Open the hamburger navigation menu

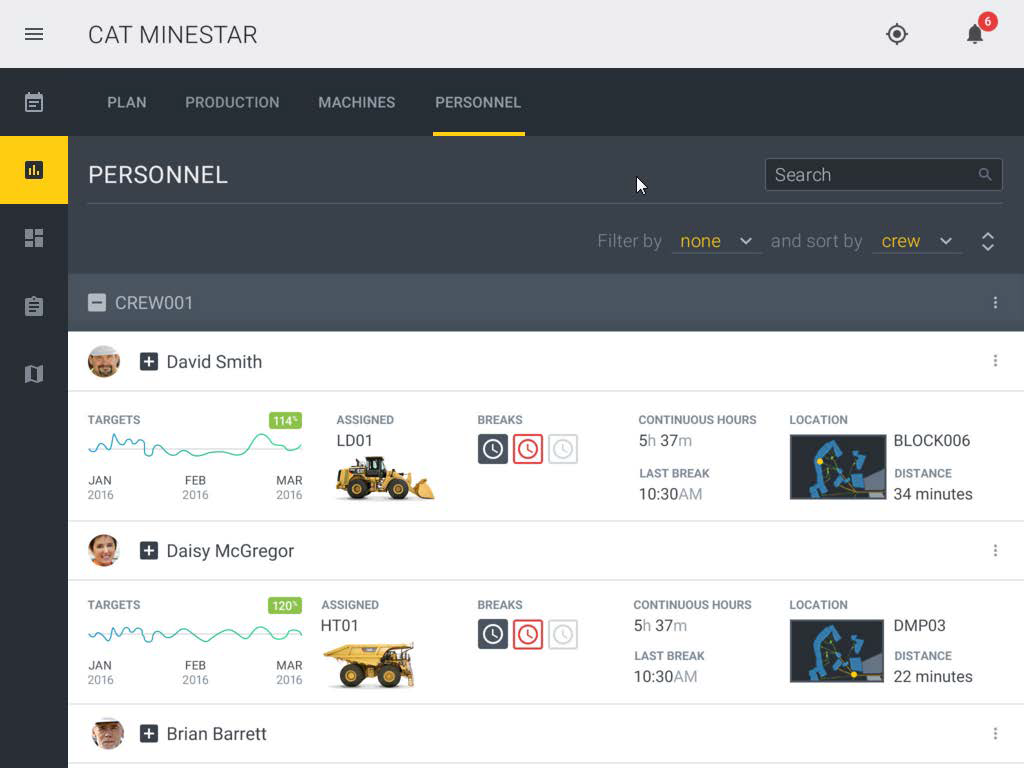34,34
